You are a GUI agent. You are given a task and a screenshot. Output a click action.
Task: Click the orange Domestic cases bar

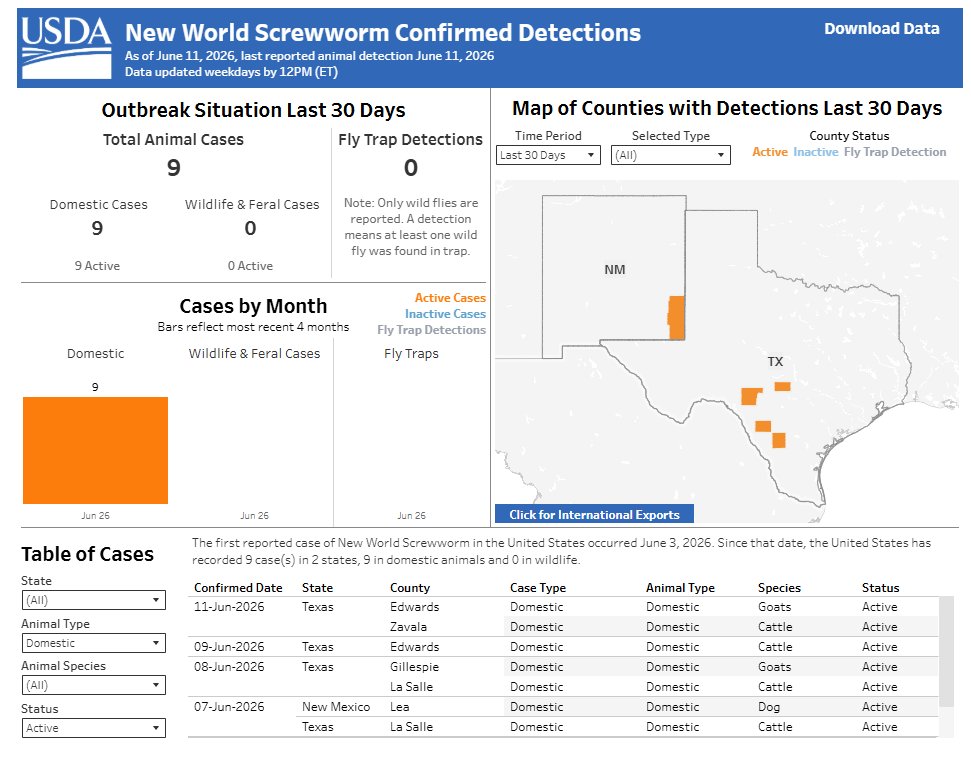(95, 450)
